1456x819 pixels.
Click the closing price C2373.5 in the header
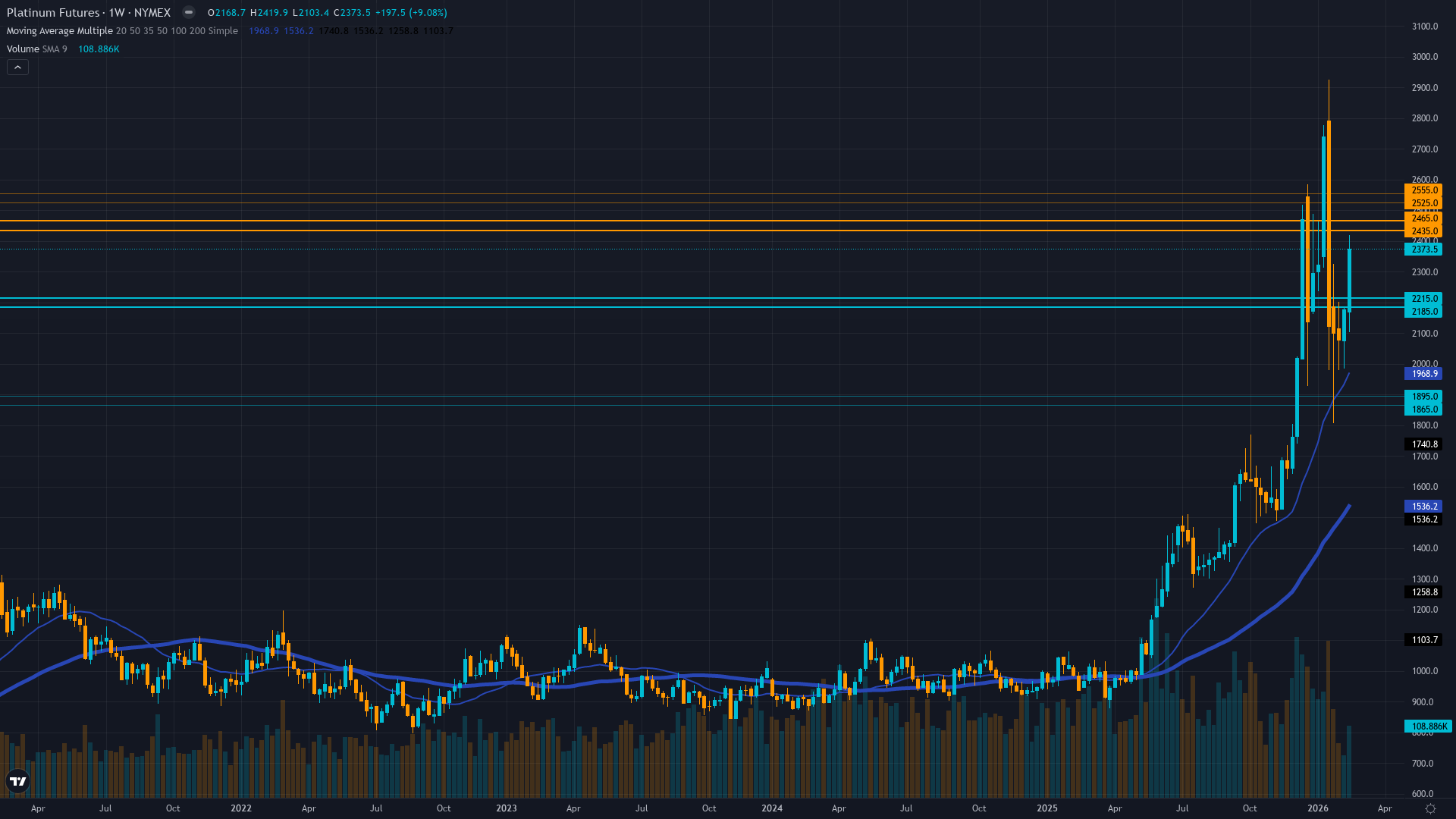[353, 13]
